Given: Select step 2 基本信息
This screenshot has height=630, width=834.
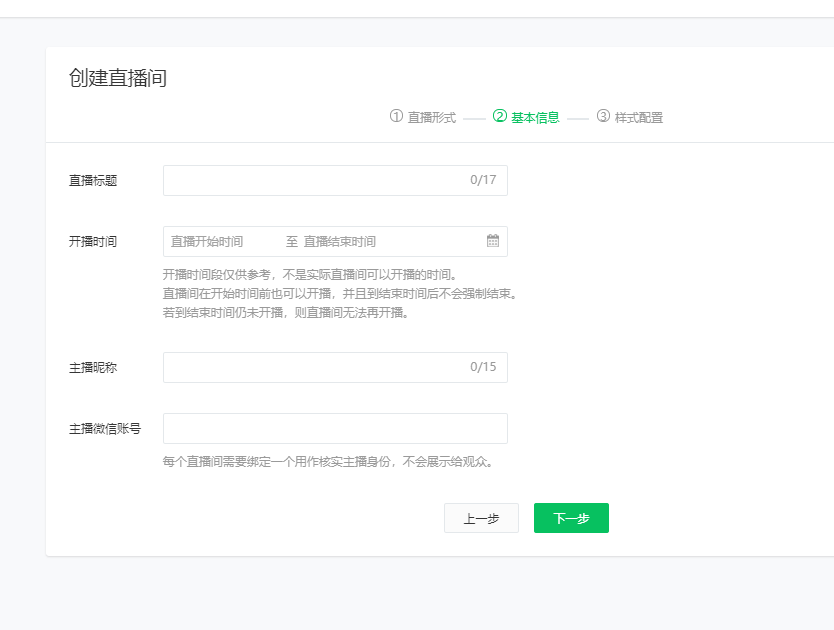Looking at the screenshot, I should [526, 117].
